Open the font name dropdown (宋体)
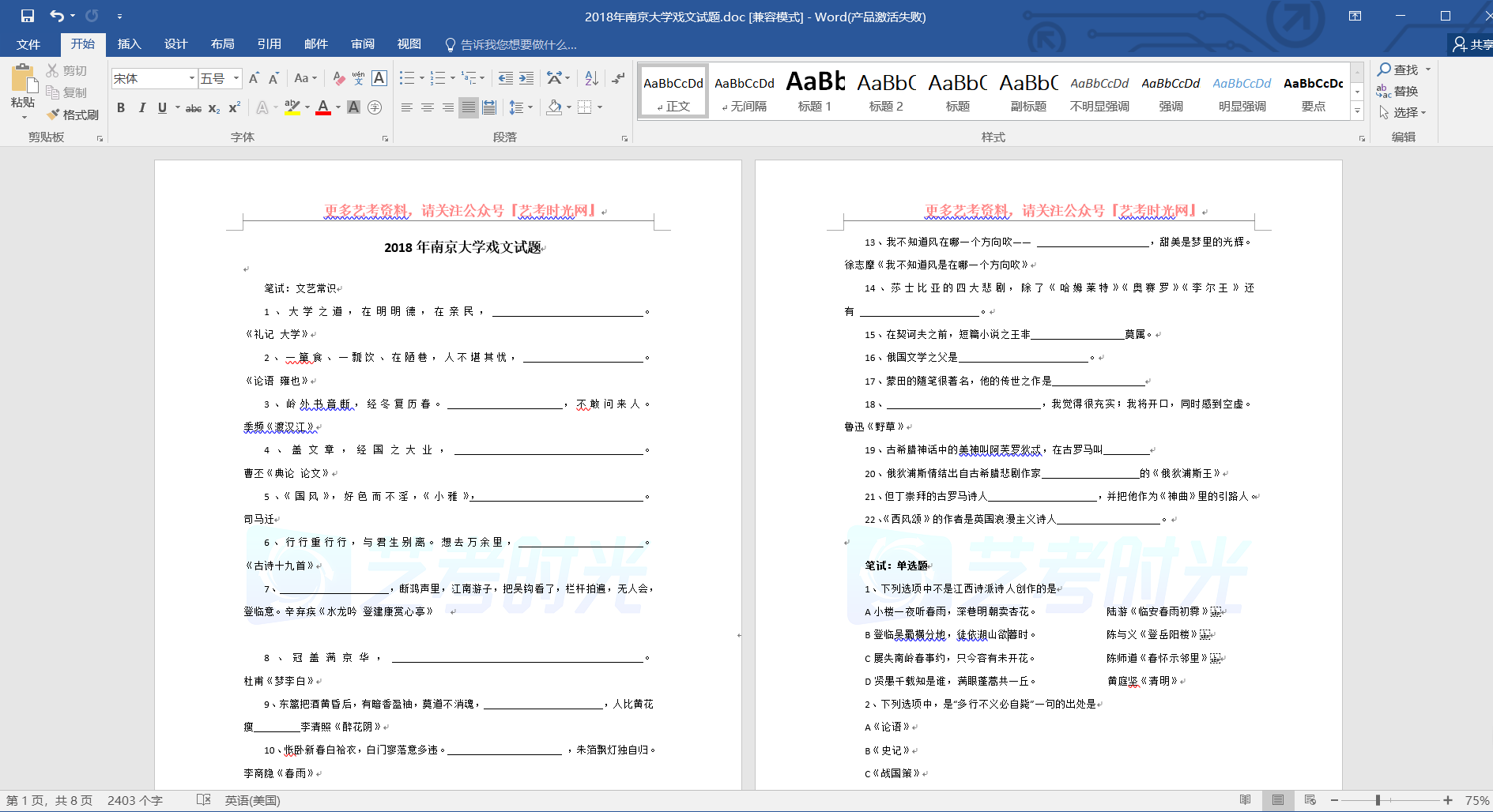This screenshot has width=1493, height=812. [x=191, y=78]
